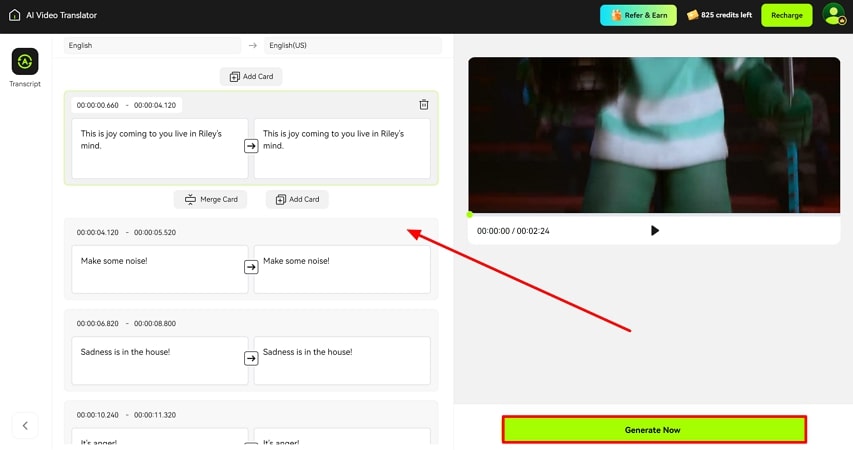853x450 pixels.
Task: Play the video preview
Action: pos(654,231)
